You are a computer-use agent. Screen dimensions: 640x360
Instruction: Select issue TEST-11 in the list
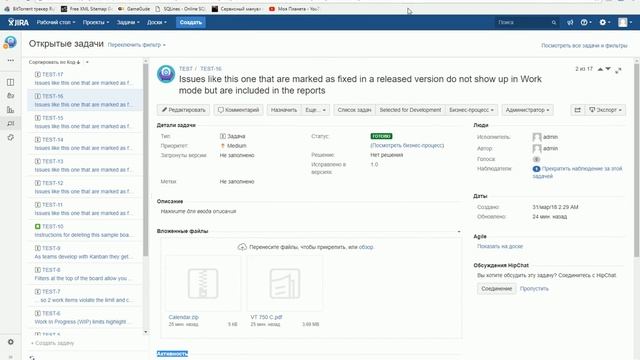(84, 209)
